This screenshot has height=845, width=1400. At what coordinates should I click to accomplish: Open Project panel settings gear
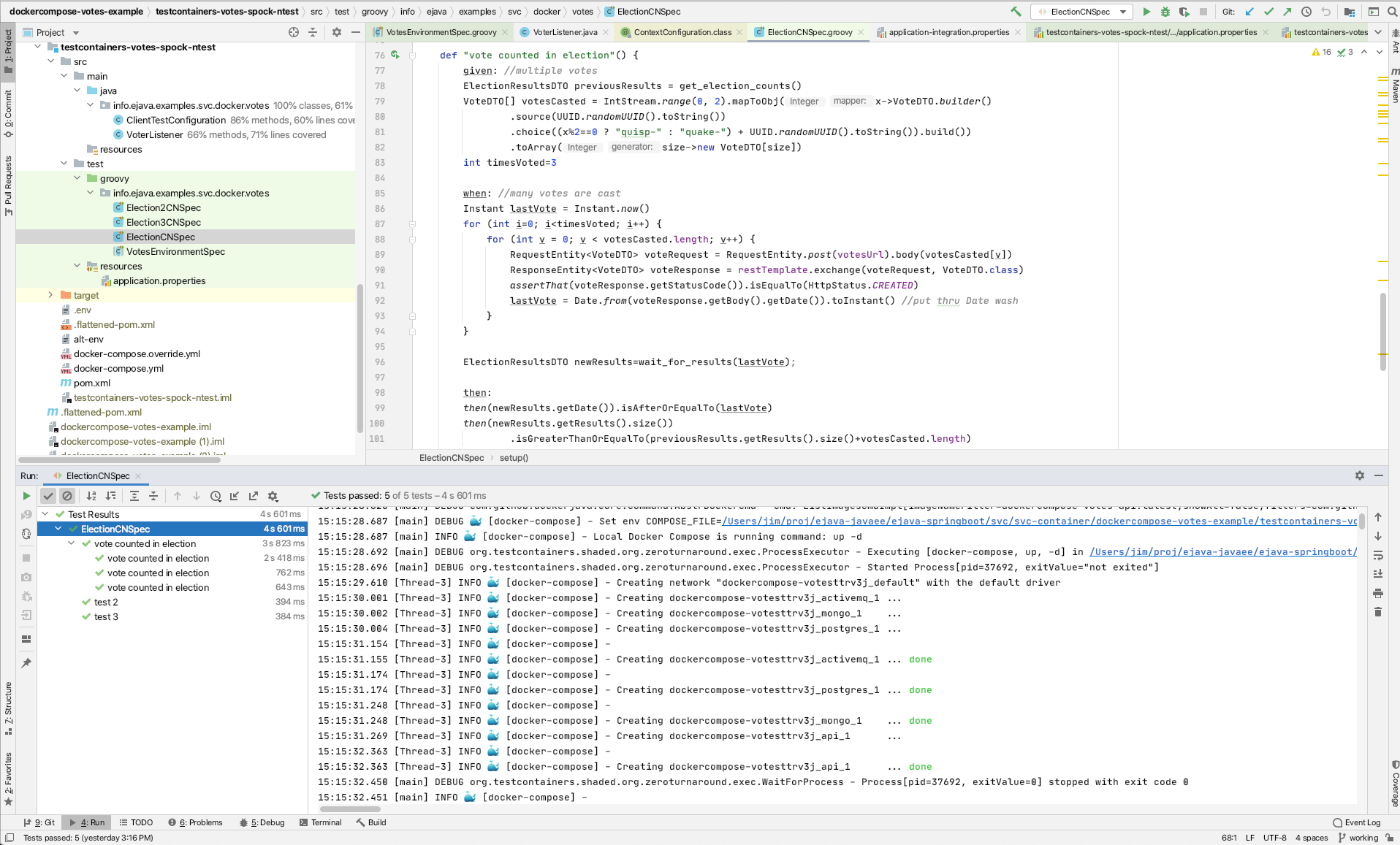pyautogui.click(x=337, y=32)
